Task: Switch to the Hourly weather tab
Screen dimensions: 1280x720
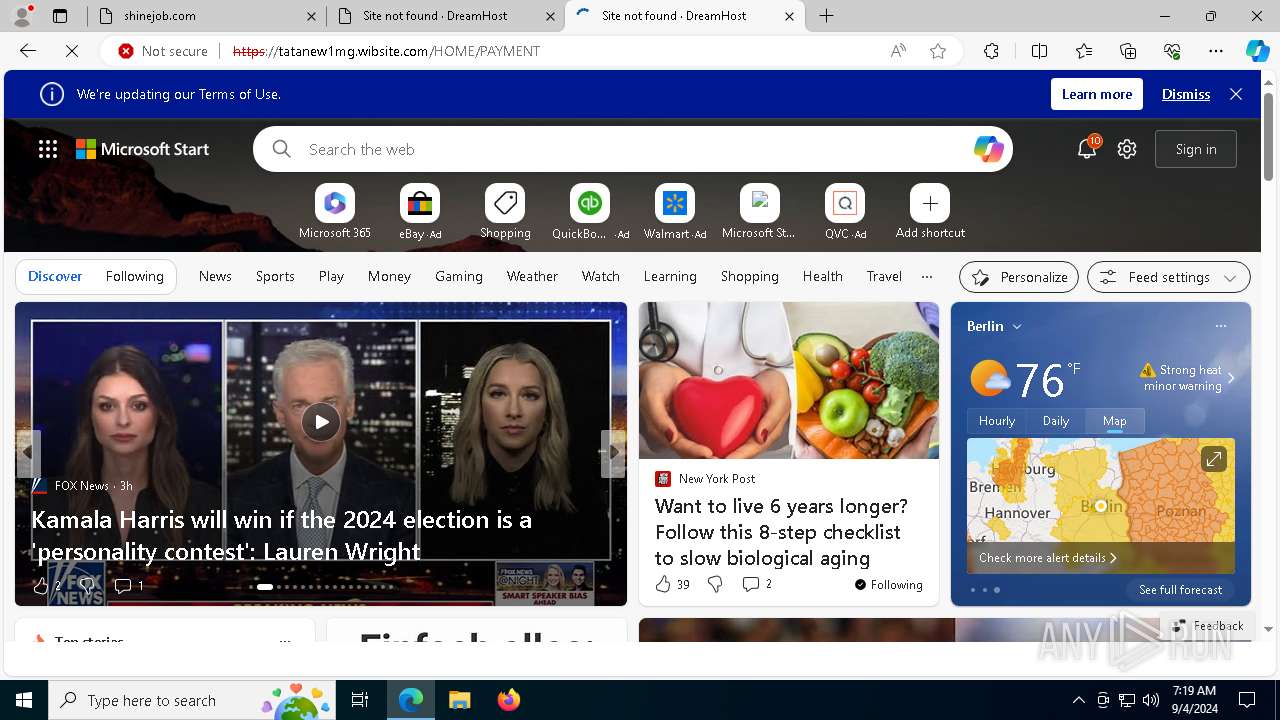Action: [x=996, y=421]
